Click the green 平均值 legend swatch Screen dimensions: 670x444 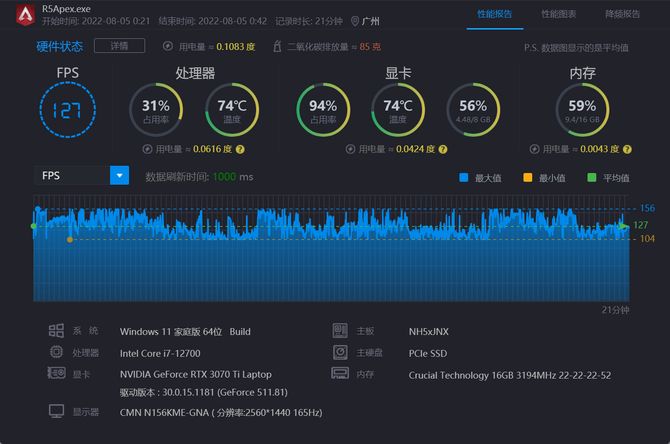(592, 177)
